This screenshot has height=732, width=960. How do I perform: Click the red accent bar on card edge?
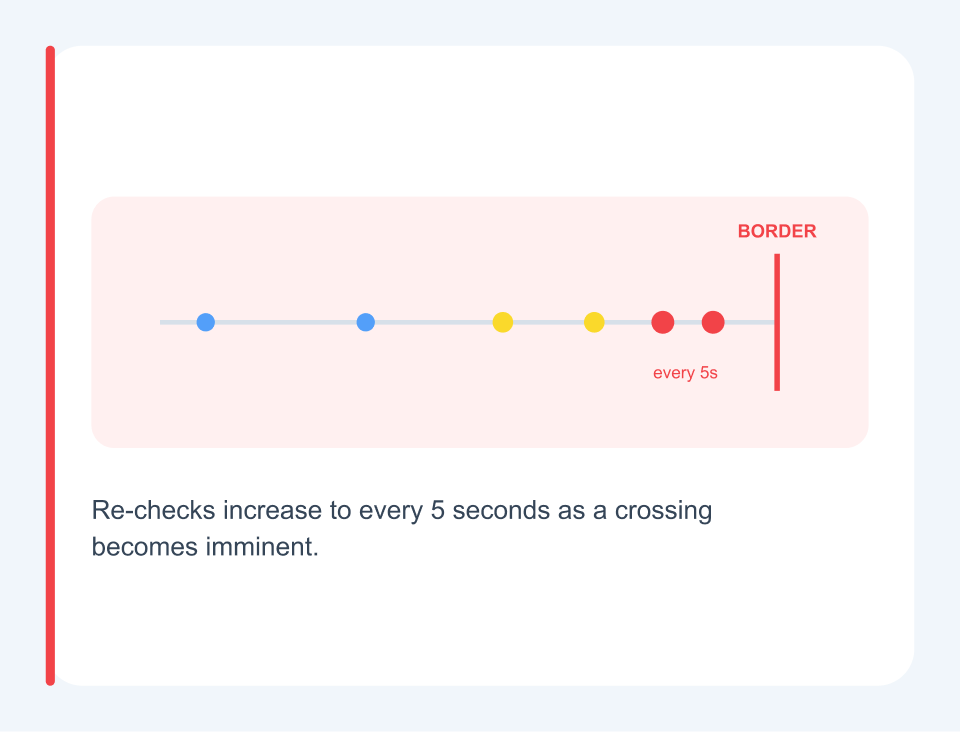(x=50, y=365)
